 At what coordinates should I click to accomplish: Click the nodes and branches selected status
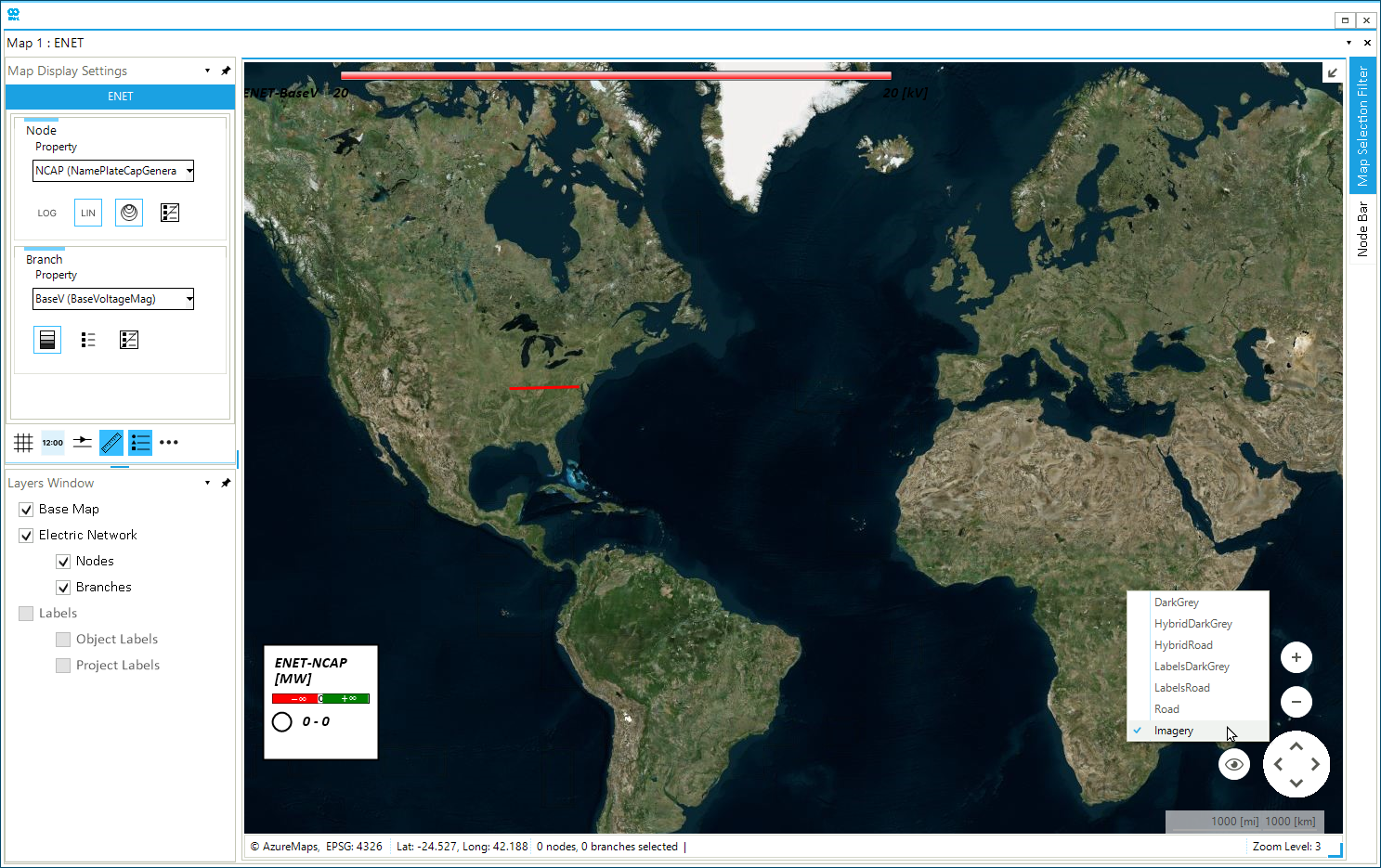(x=607, y=847)
